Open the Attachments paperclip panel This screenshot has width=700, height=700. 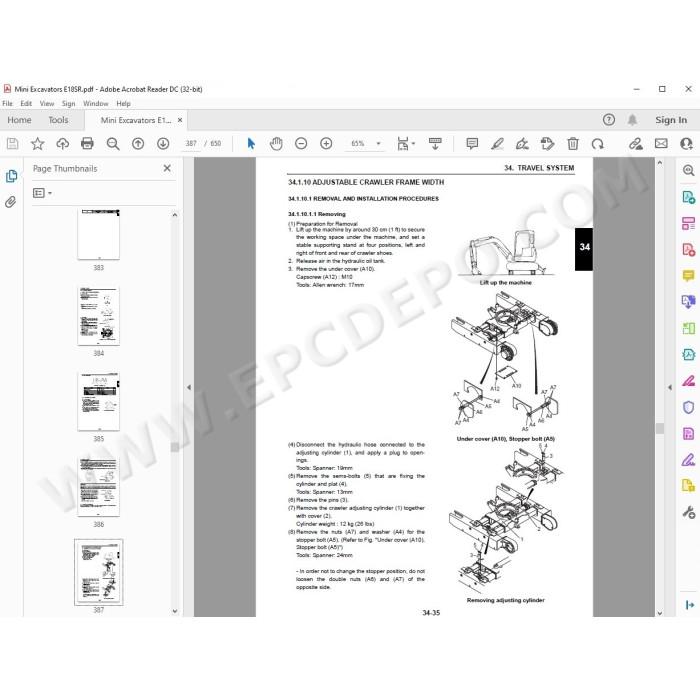pyautogui.click(x=11, y=202)
